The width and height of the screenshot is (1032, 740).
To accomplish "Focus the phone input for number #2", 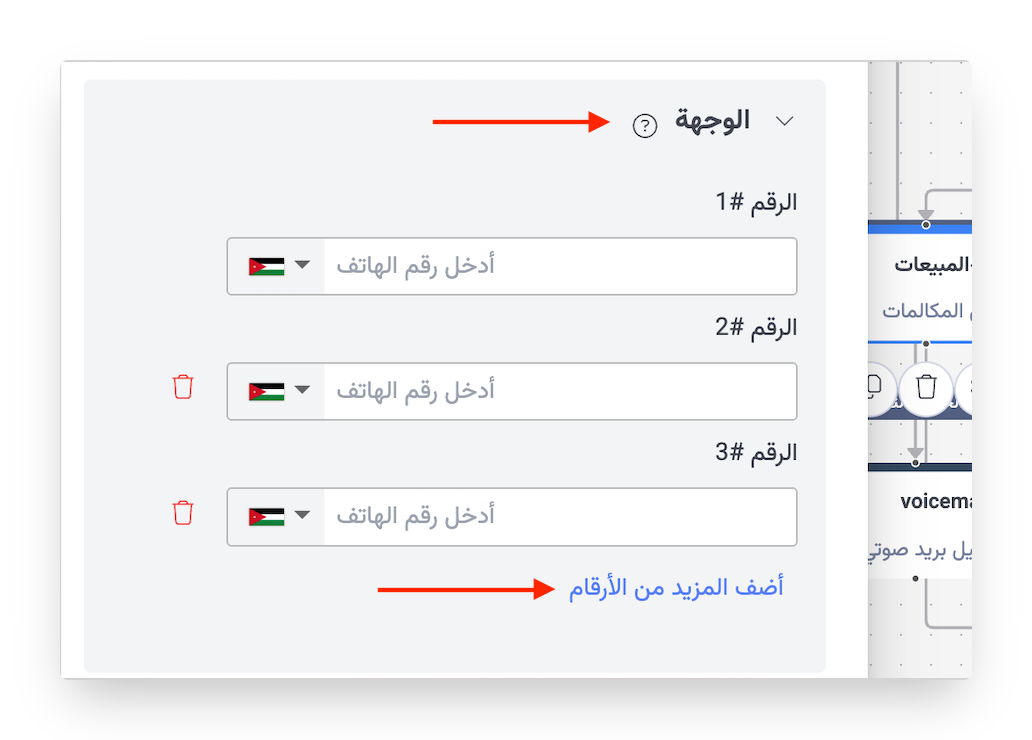I will [560, 390].
